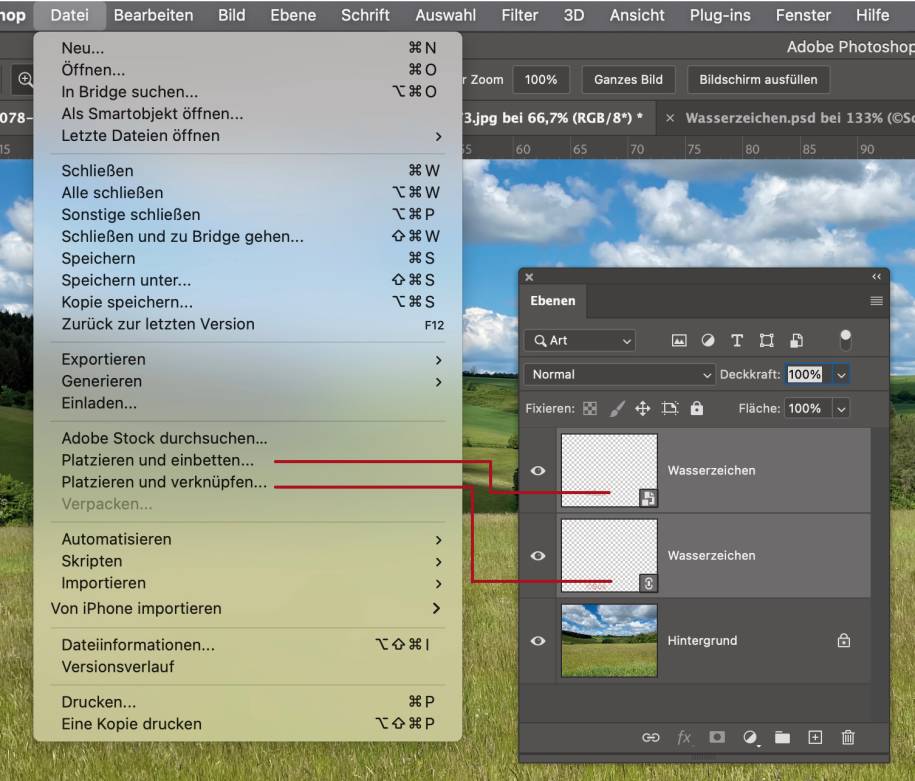Screen dimensions: 915x781
Task: Select the zoom in magnifier tool
Action: pyautogui.click(x=25, y=79)
